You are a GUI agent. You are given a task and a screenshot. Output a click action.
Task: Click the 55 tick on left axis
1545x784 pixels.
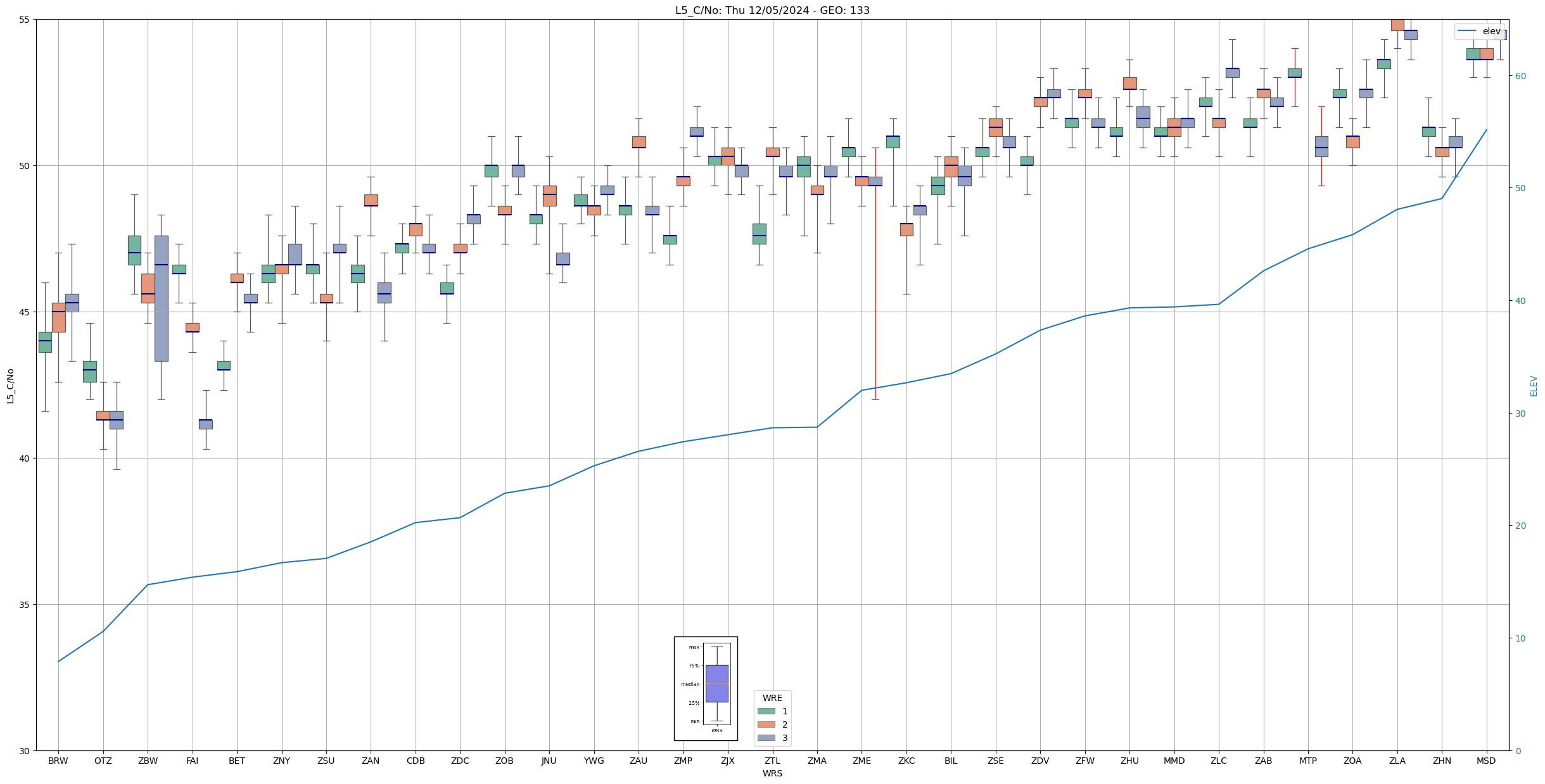point(25,20)
